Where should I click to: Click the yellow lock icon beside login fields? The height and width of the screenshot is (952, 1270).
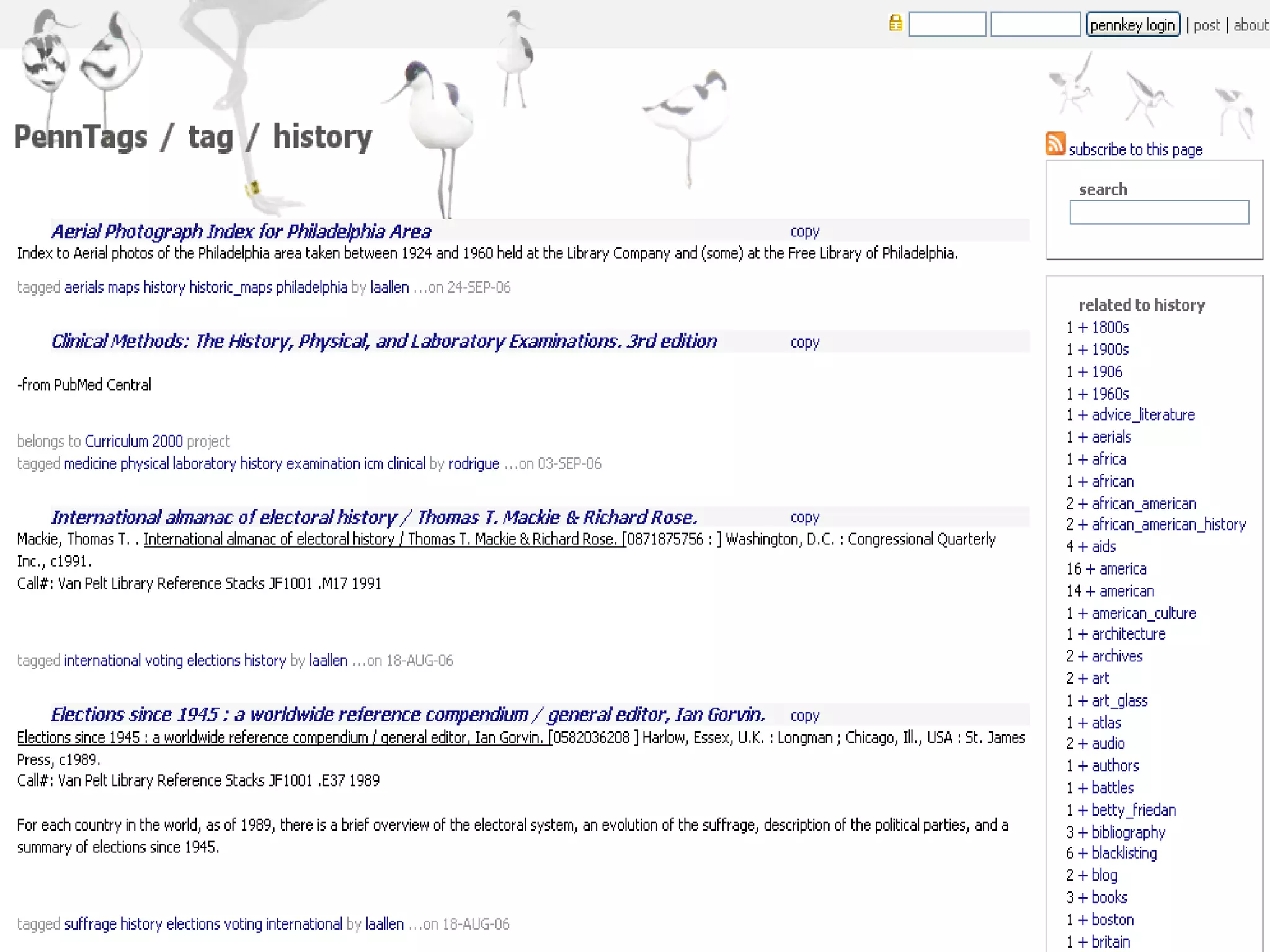click(895, 24)
